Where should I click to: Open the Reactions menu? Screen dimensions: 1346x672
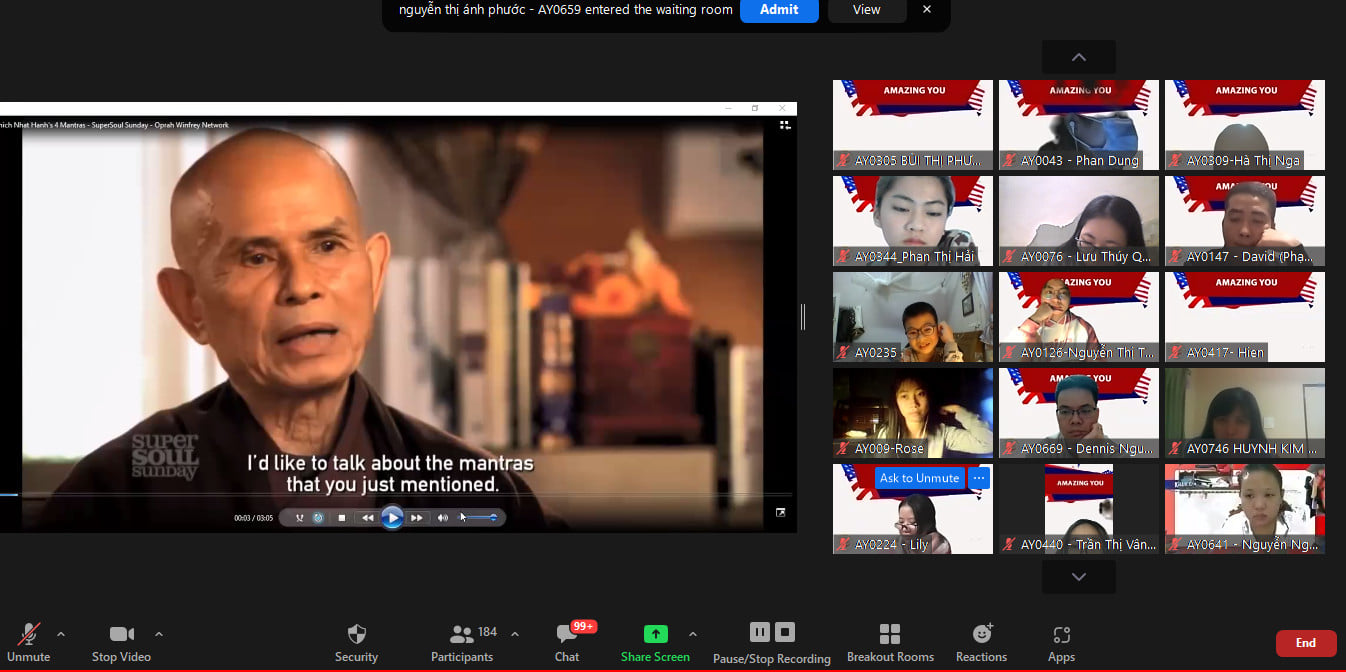(x=981, y=642)
